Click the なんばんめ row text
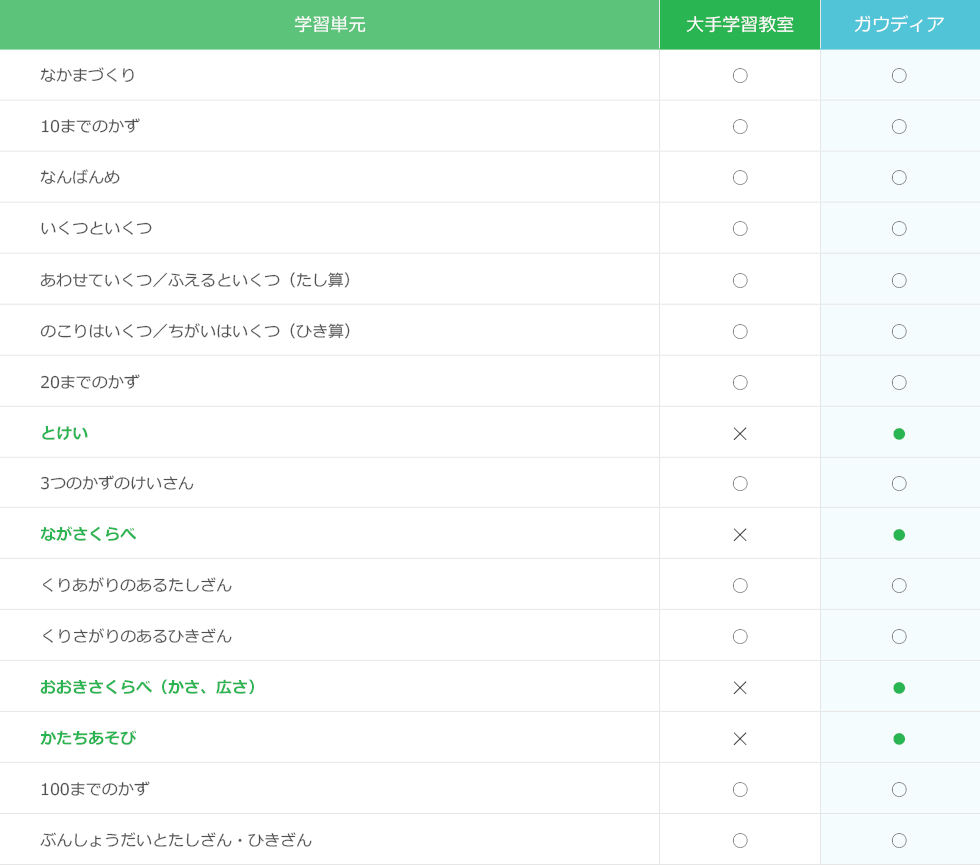 click(x=80, y=177)
